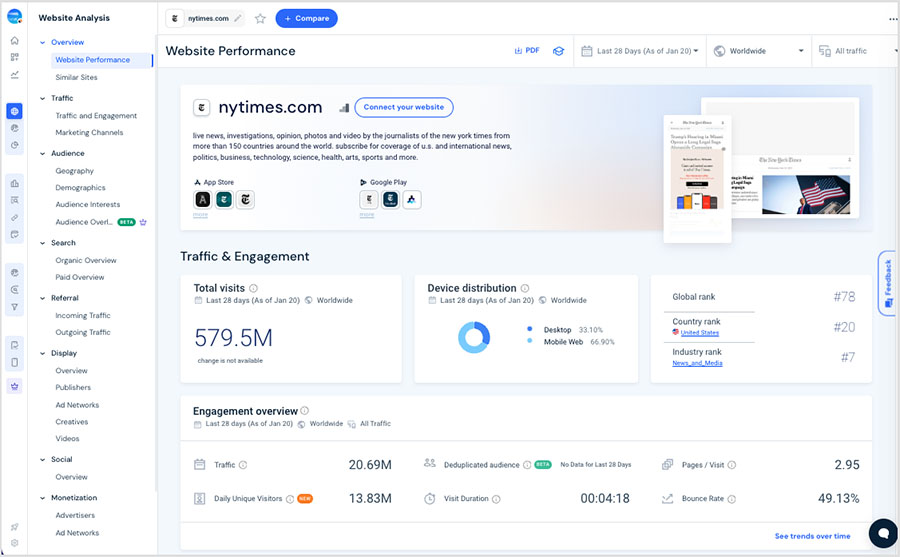Open Traffic and Engagement page
Viewport: 900px width, 557px height.
tap(96, 115)
